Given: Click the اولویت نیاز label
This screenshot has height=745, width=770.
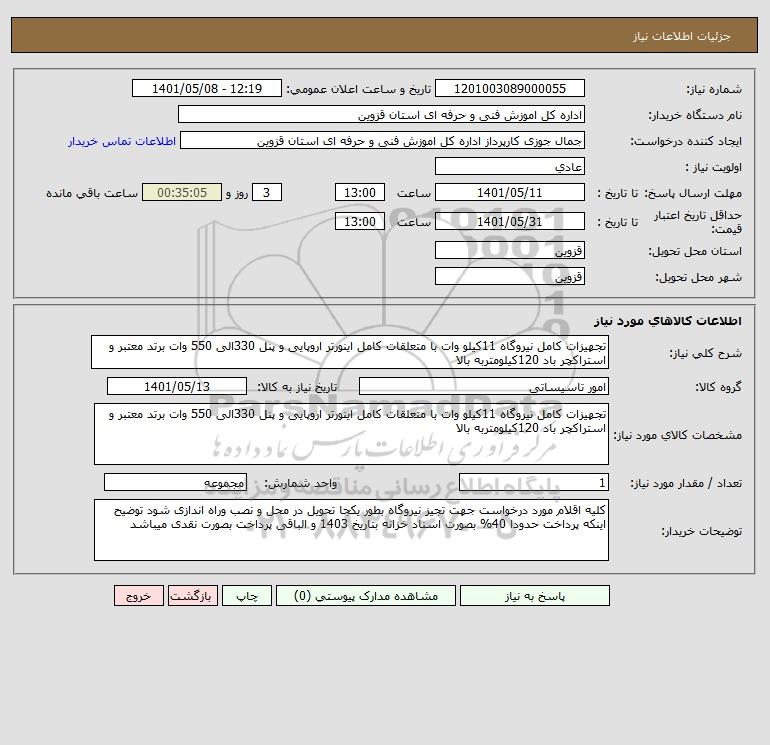Looking at the screenshot, I should click(x=713, y=167).
